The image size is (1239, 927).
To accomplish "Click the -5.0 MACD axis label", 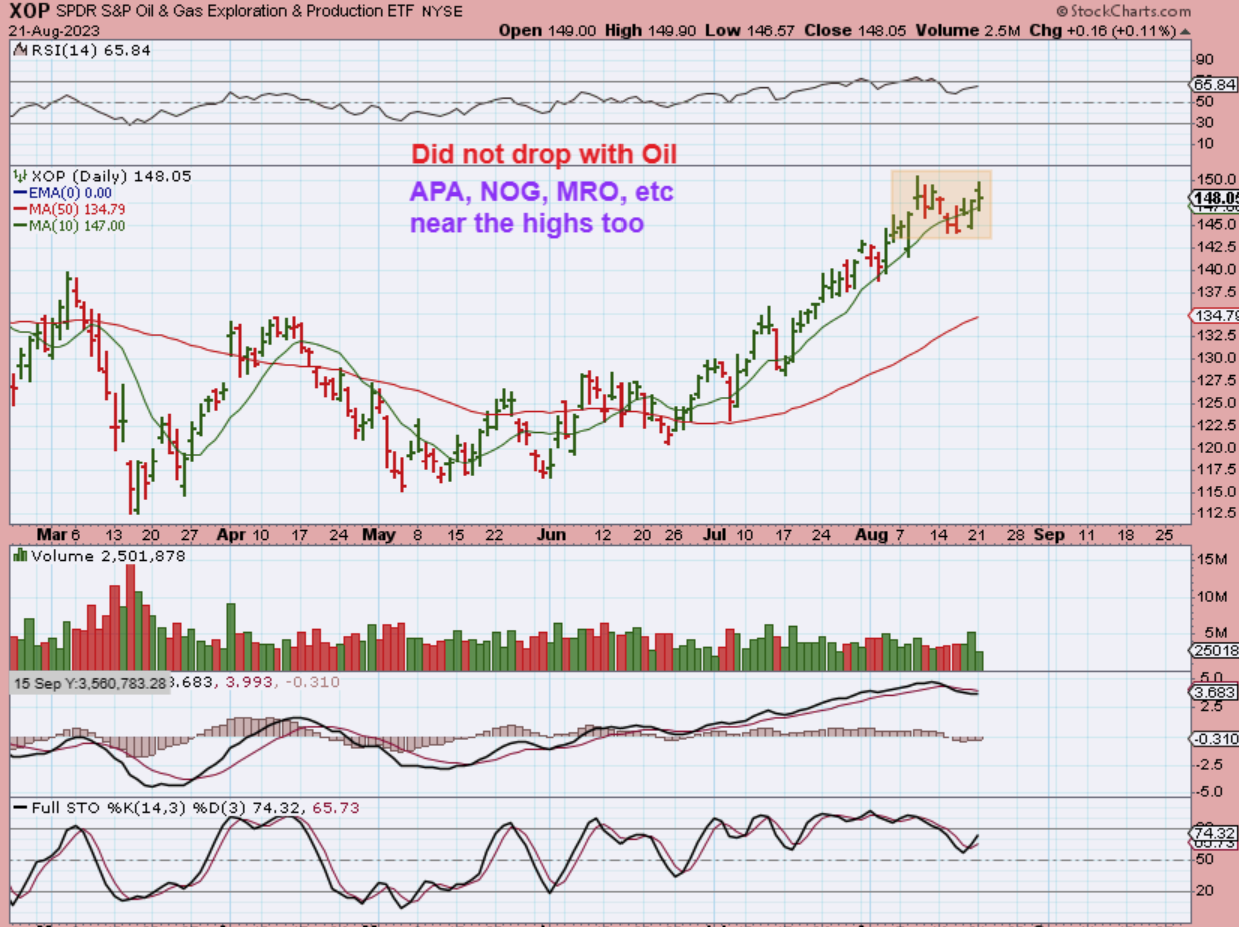I will tap(1208, 791).
